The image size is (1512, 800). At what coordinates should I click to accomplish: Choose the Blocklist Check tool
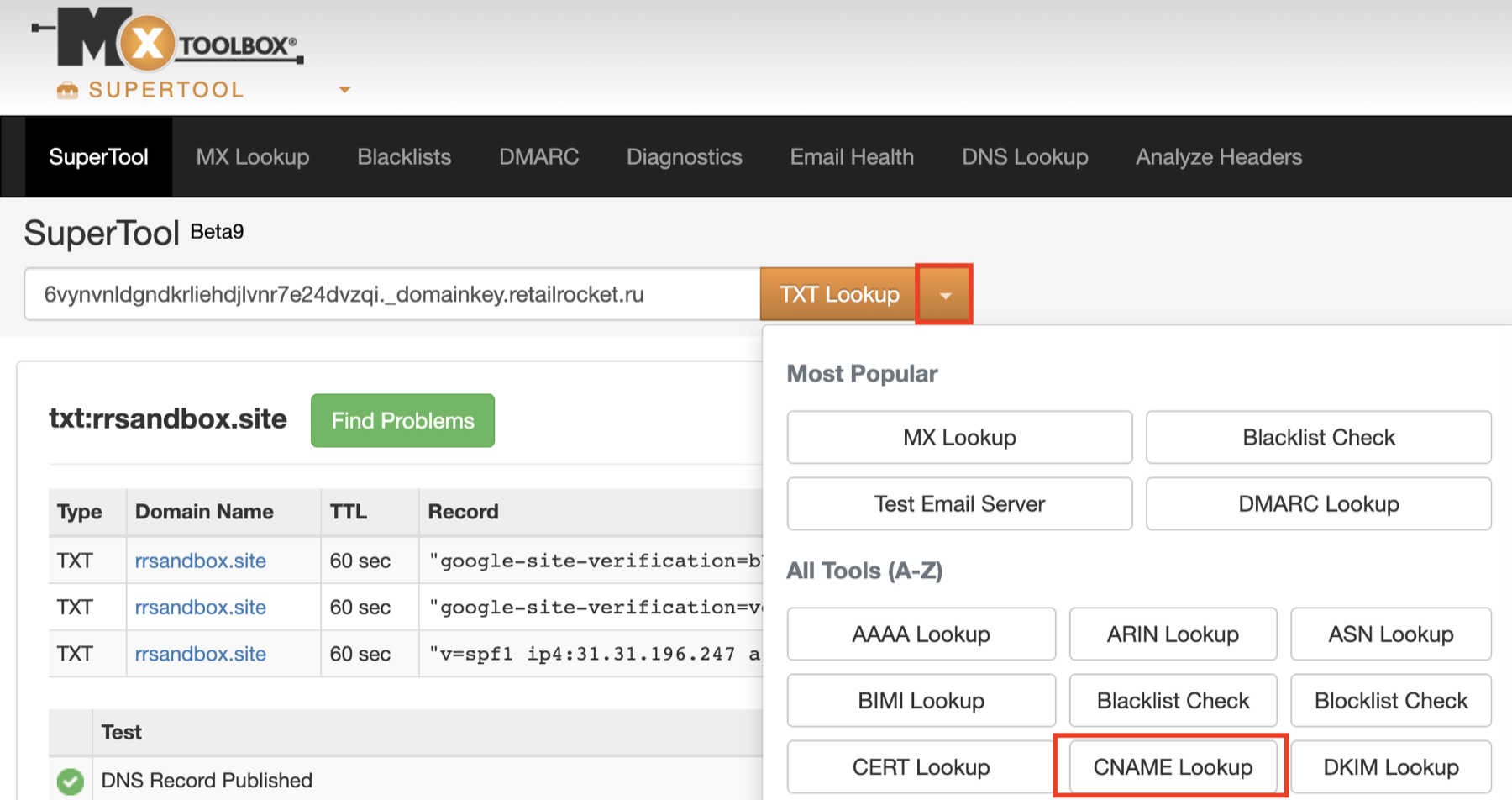click(1391, 701)
